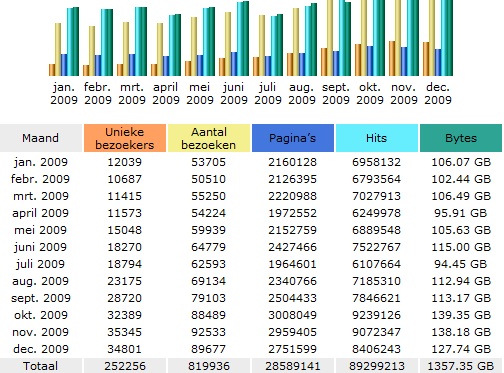The width and height of the screenshot is (504, 373).
Task: Select pages value 2751599 for December
Action: coord(293,349)
